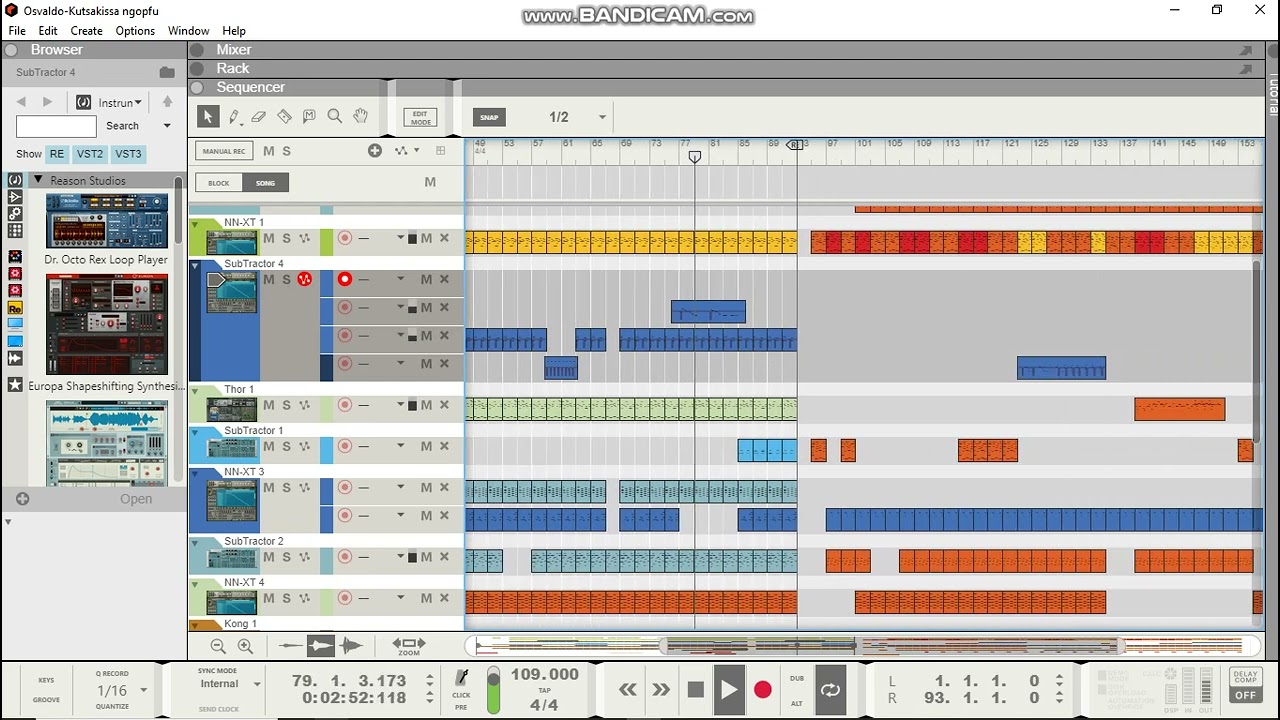Image resolution: width=1280 pixels, height=720 pixels.
Task: Filter browser by VST3
Action: click(128, 154)
